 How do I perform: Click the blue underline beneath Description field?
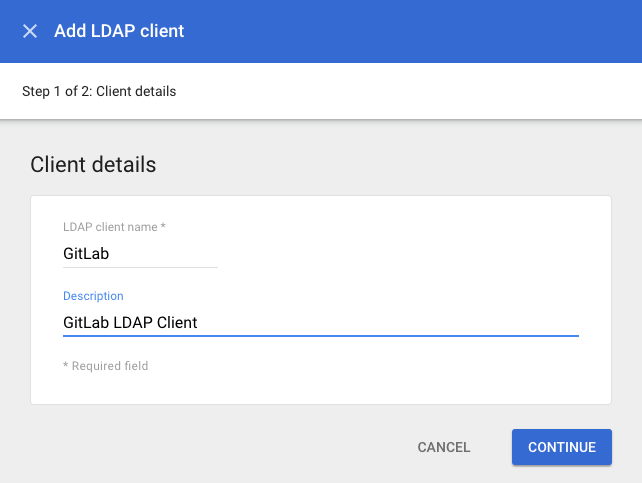[x=320, y=336]
